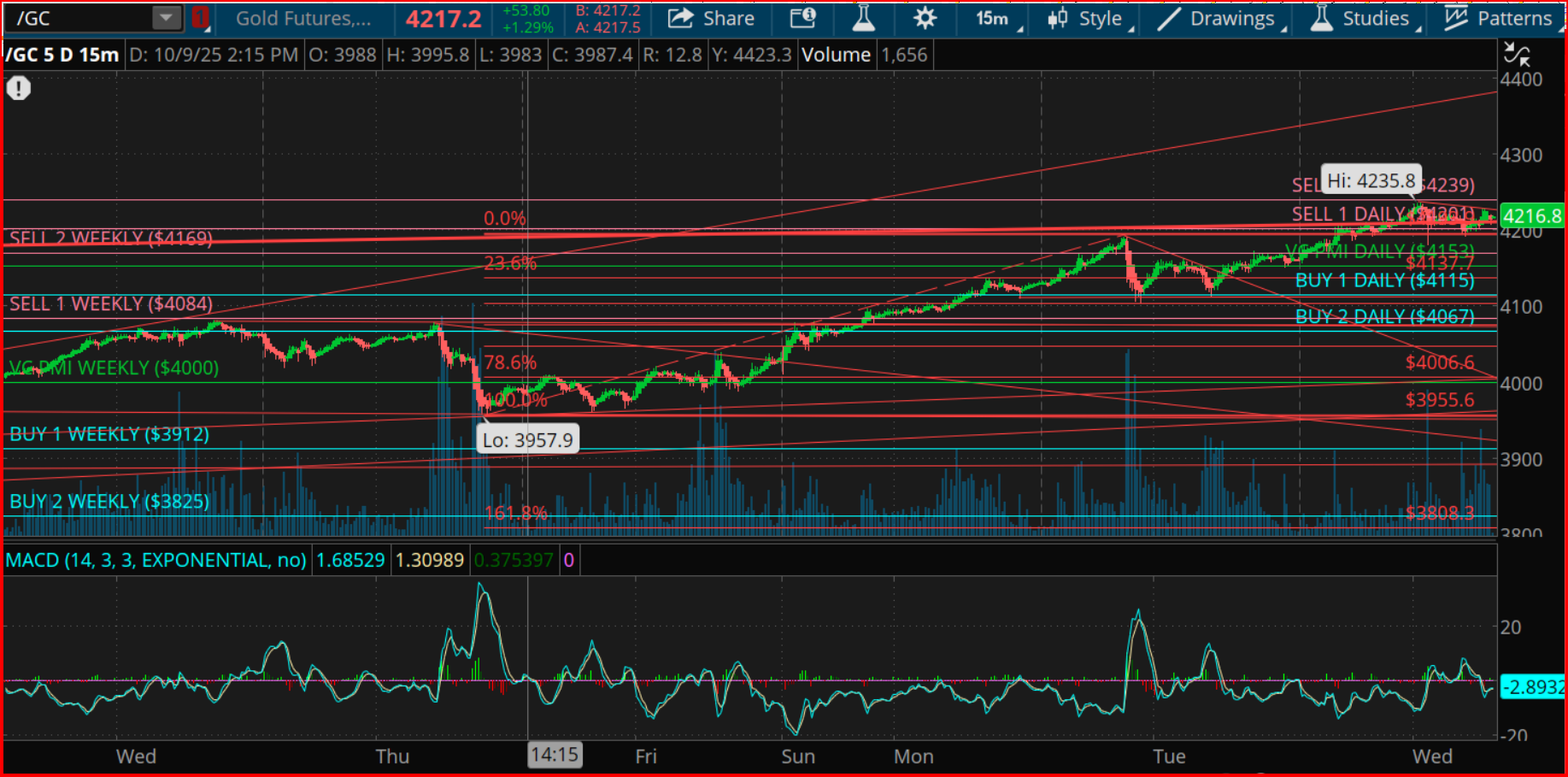
Task: Select the Volume label in the header
Action: pos(836,55)
